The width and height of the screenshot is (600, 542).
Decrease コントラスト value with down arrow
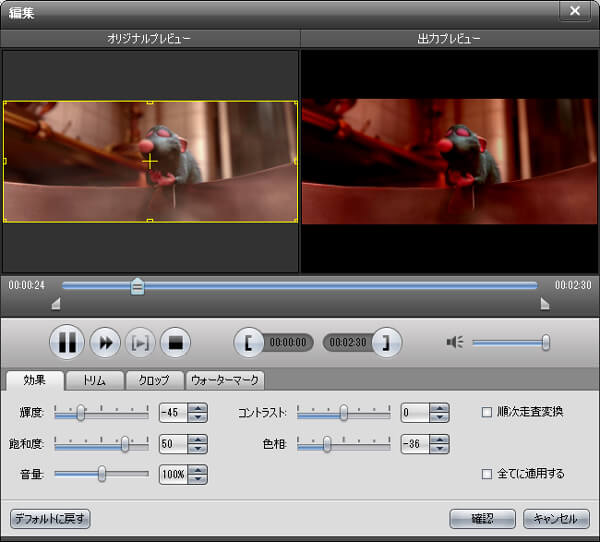point(439,417)
